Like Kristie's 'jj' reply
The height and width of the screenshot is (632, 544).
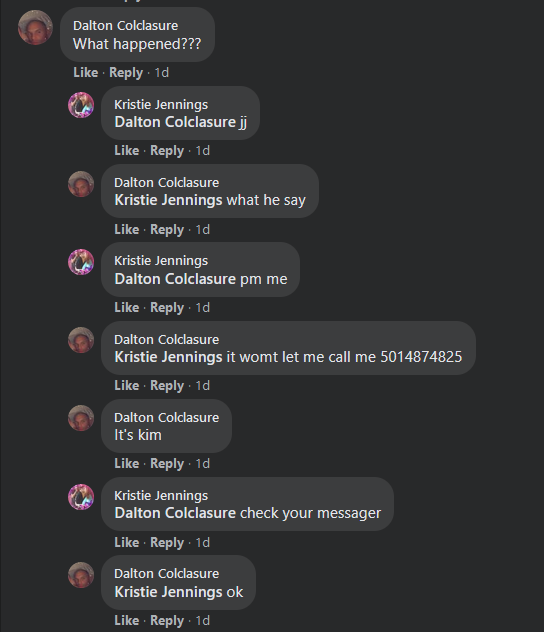(127, 150)
